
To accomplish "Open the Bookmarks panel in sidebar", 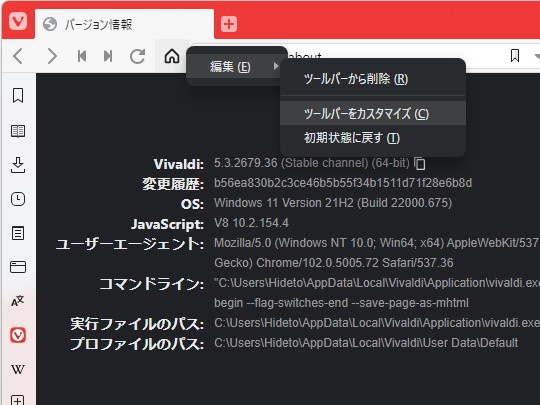I will click(x=18, y=95).
